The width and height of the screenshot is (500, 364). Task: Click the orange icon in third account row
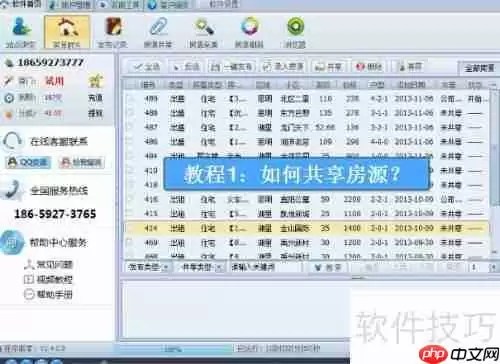9,114
